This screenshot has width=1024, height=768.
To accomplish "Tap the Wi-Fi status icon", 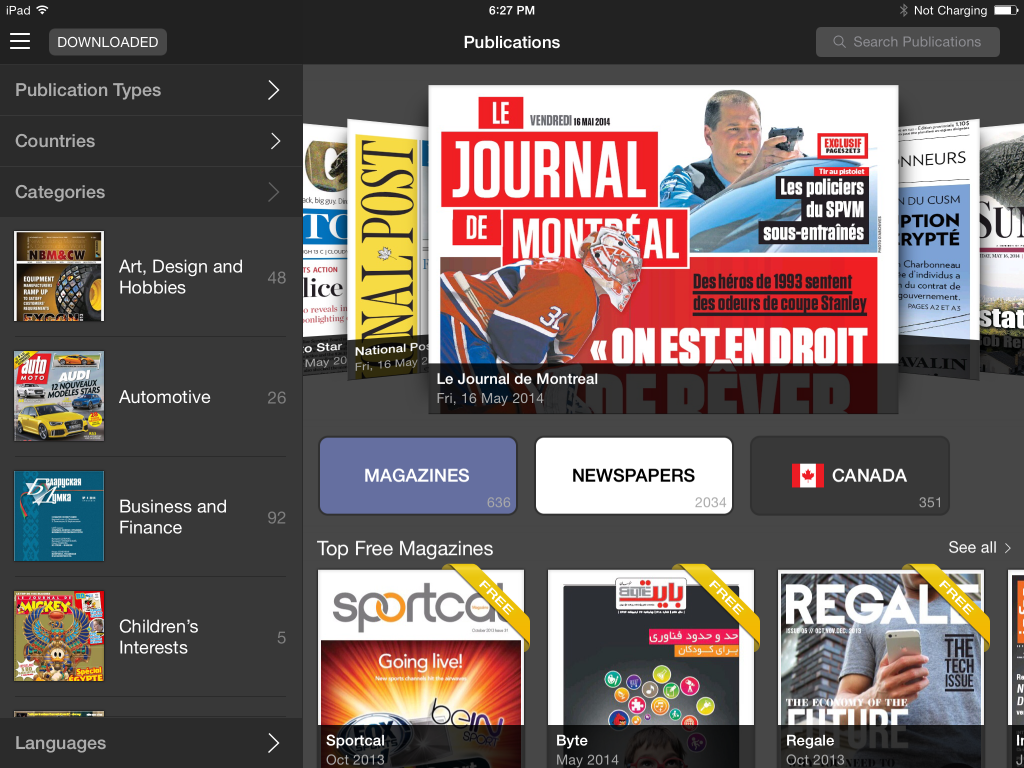I will click(42, 10).
